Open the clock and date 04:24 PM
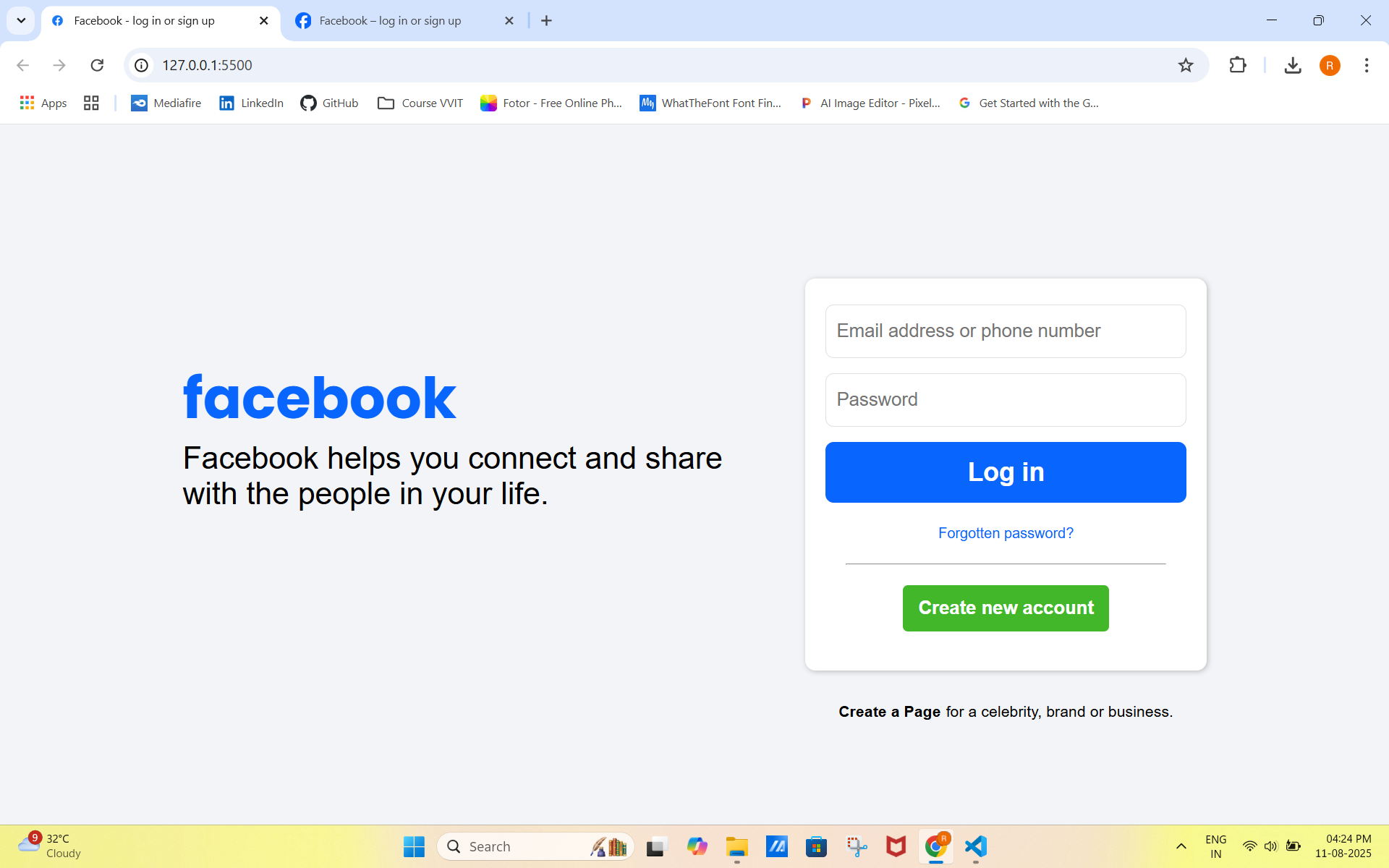The width and height of the screenshot is (1389, 868). coord(1344,846)
